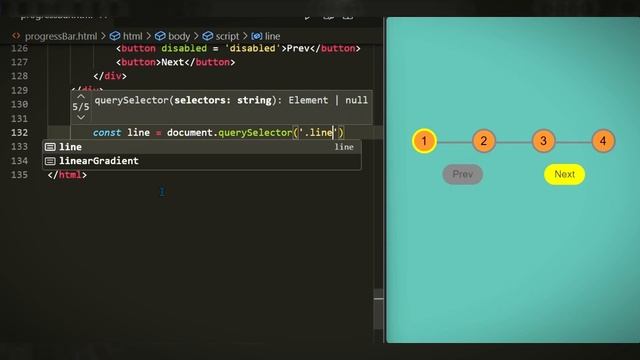Screen dimensions: 640x360
Task: Click step circle 1 in preview
Action: [x=424, y=141]
